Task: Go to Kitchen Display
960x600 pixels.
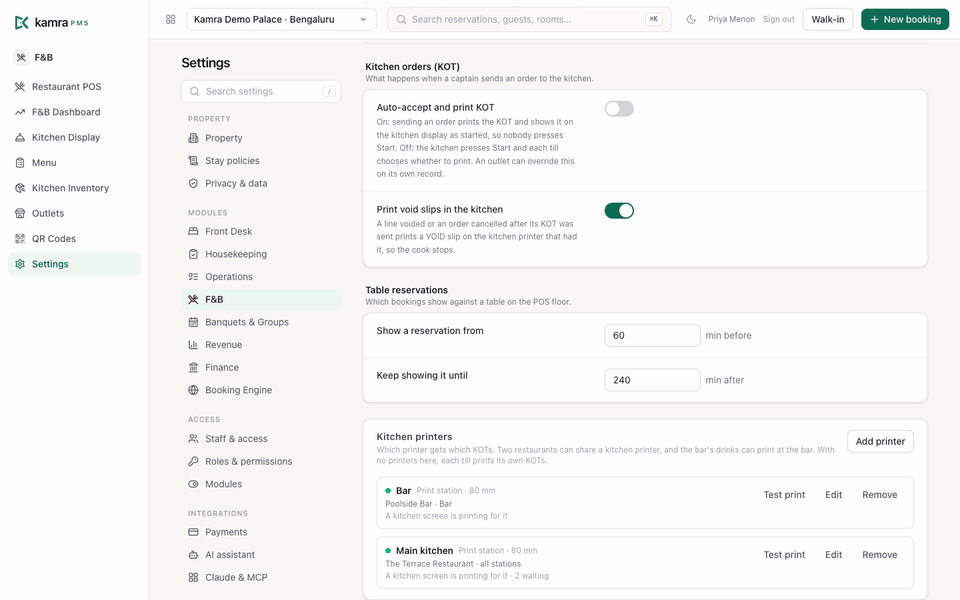Action: coord(74,137)
